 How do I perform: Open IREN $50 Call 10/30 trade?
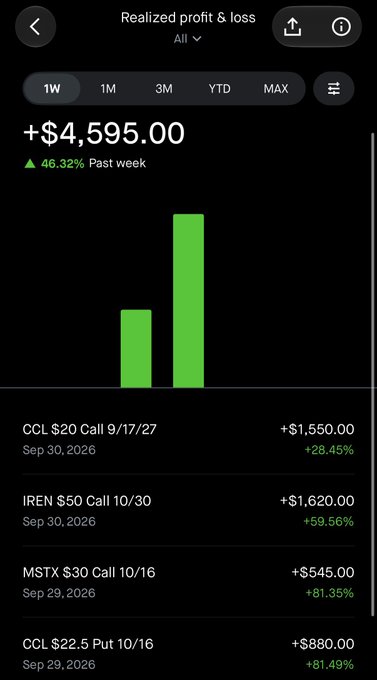[x=188, y=510]
